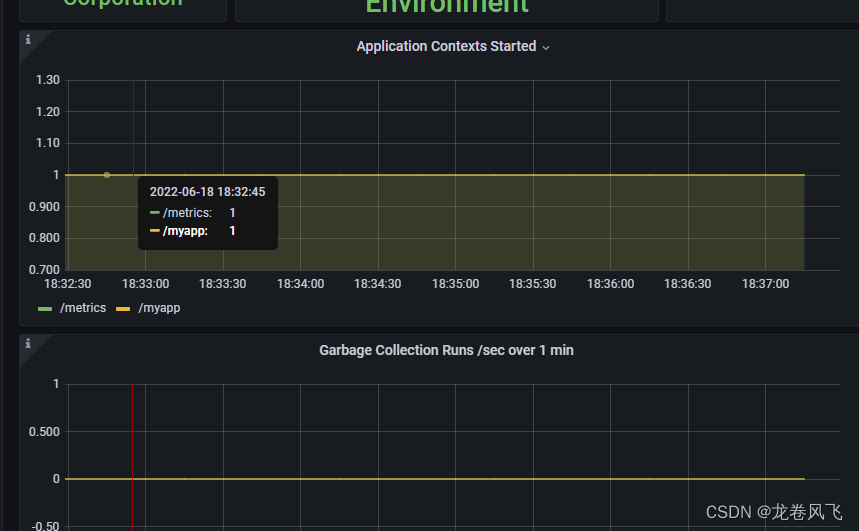Click the /myapp: 1 row in the tooltip
This screenshot has width=859, height=531.
point(193,231)
